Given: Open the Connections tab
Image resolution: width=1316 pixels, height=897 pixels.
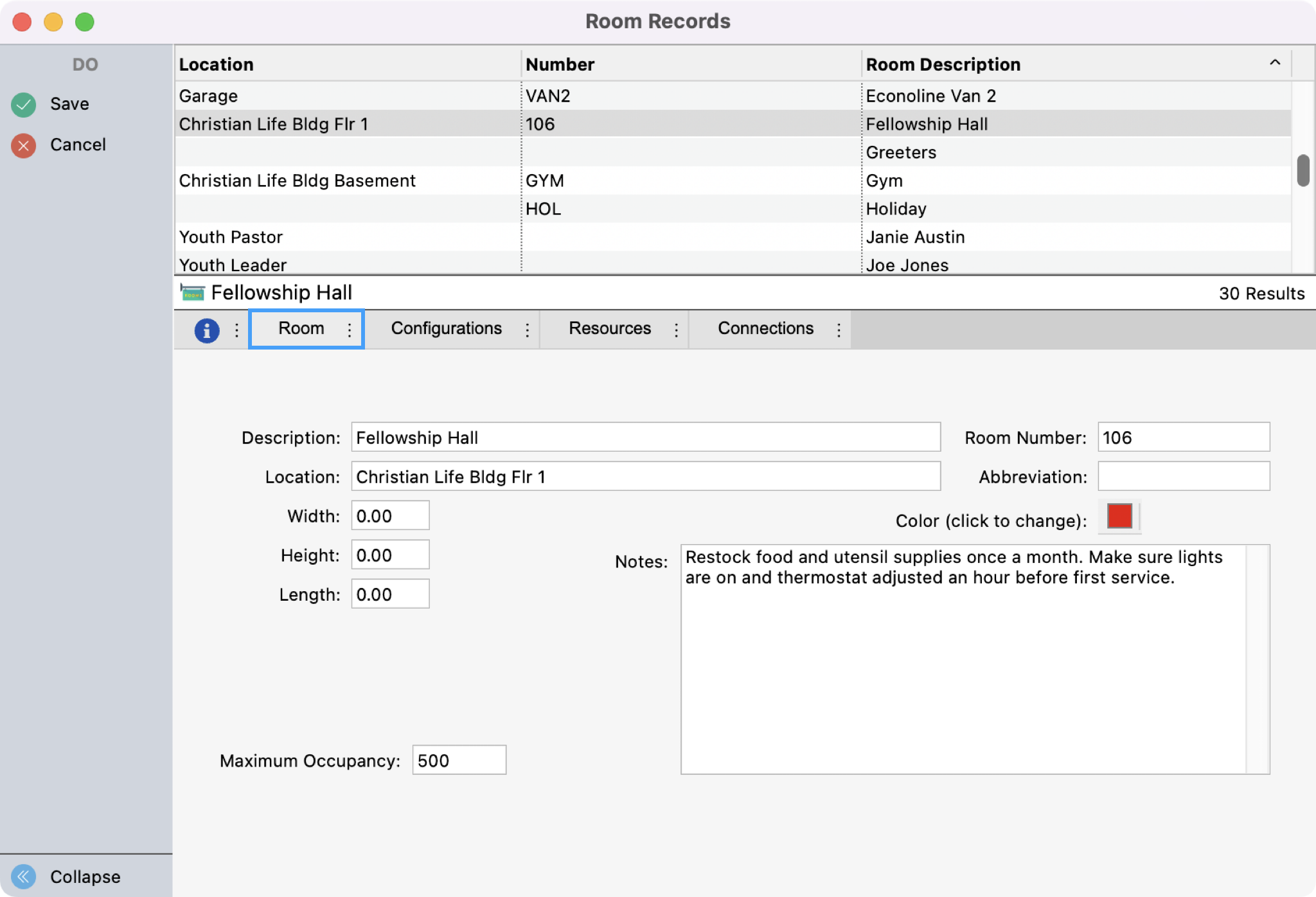Looking at the screenshot, I should [x=765, y=328].
